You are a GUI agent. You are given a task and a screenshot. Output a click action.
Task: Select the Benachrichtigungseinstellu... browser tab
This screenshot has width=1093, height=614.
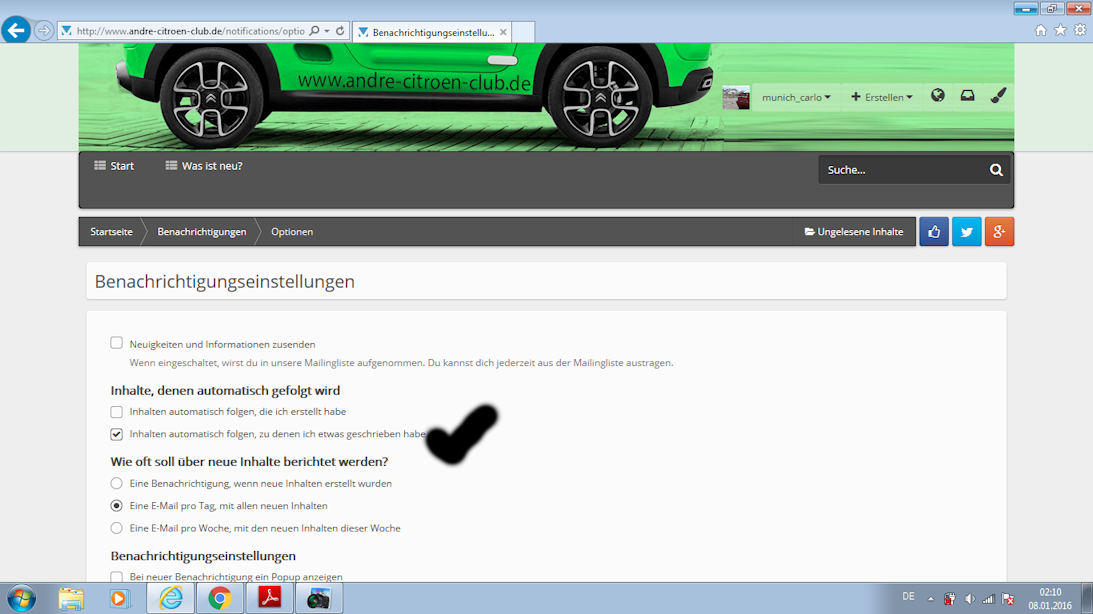point(432,32)
